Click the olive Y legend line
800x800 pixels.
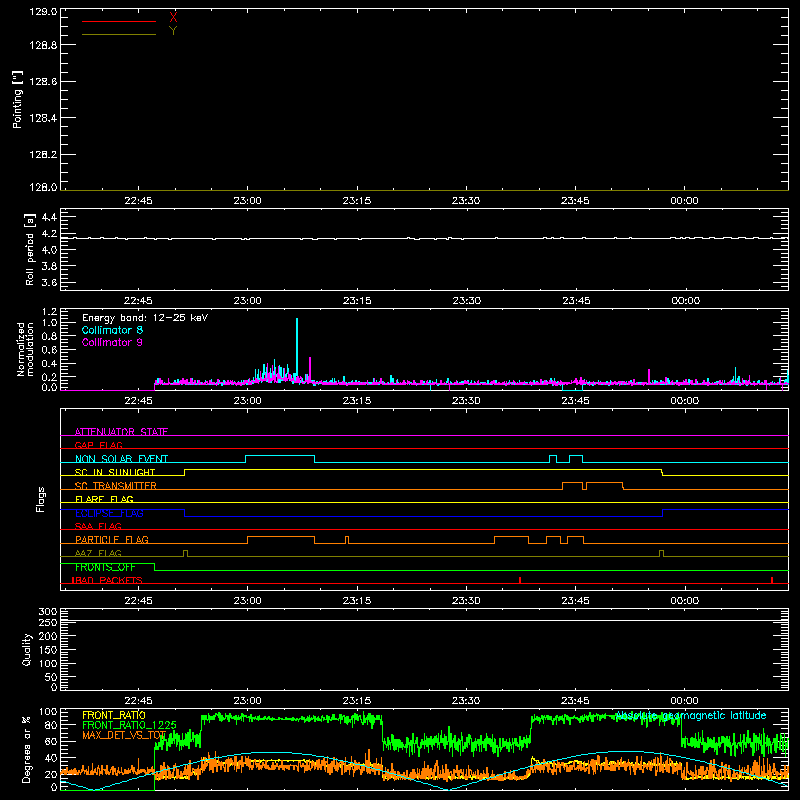(119, 35)
